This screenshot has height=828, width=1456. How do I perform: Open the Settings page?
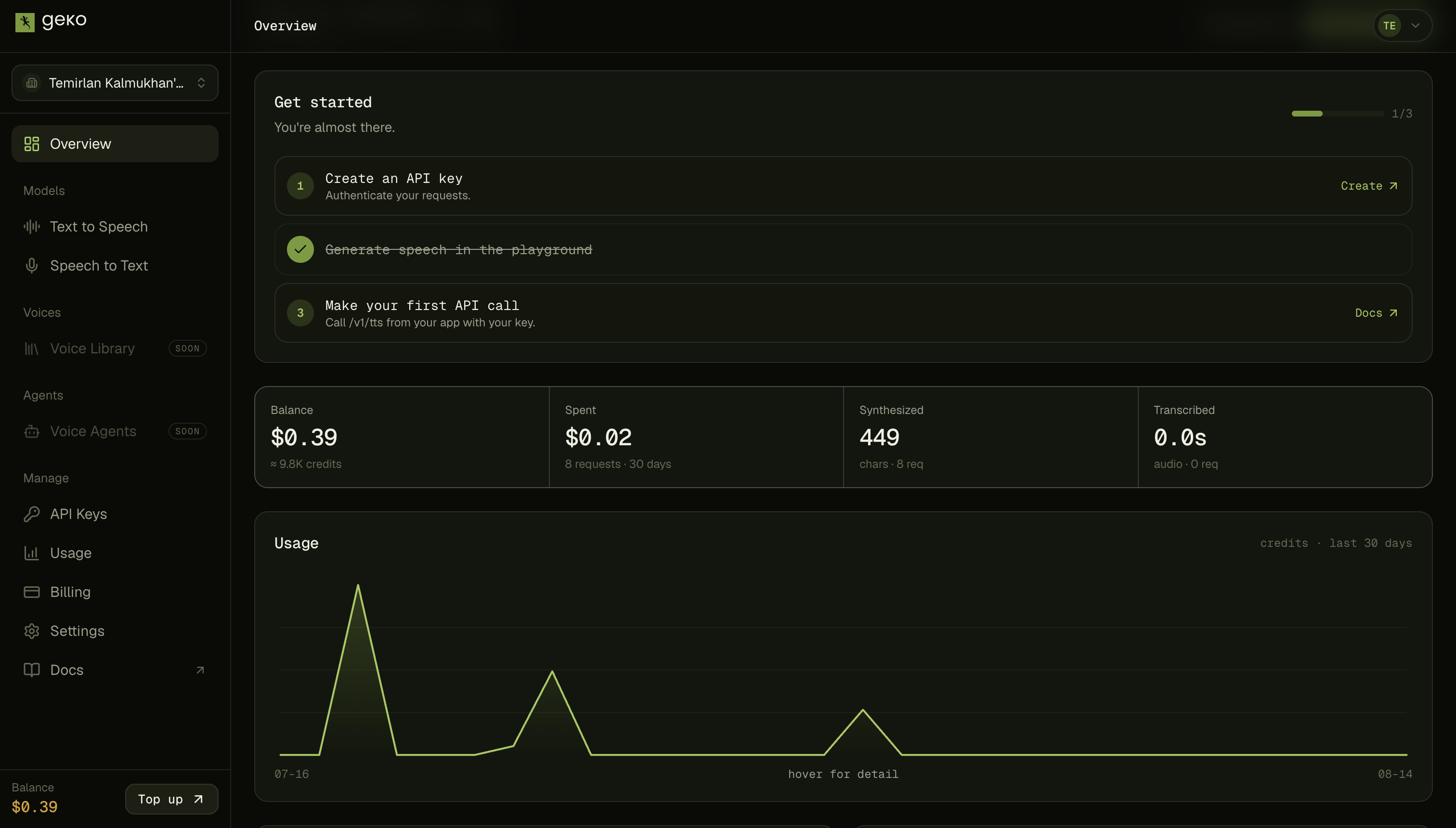click(115, 631)
